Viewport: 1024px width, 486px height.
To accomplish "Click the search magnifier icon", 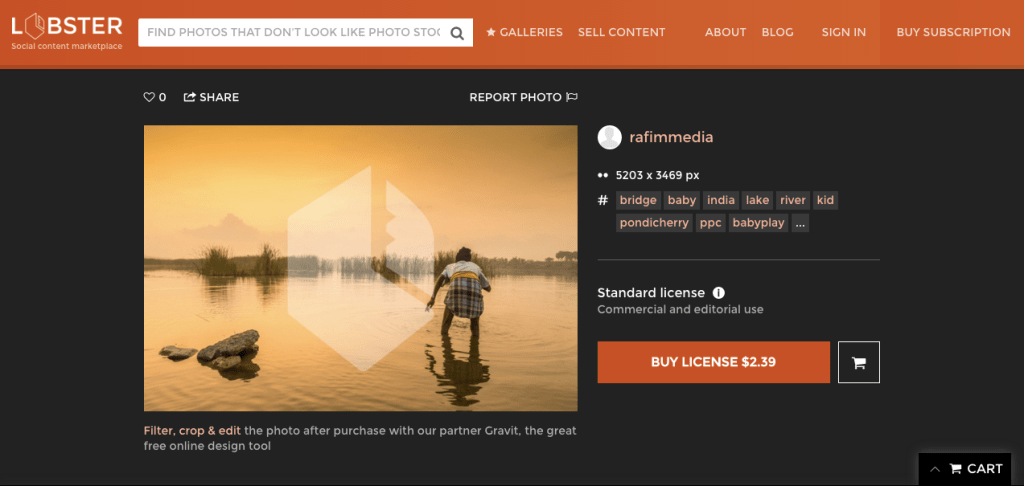I will 457,33.
